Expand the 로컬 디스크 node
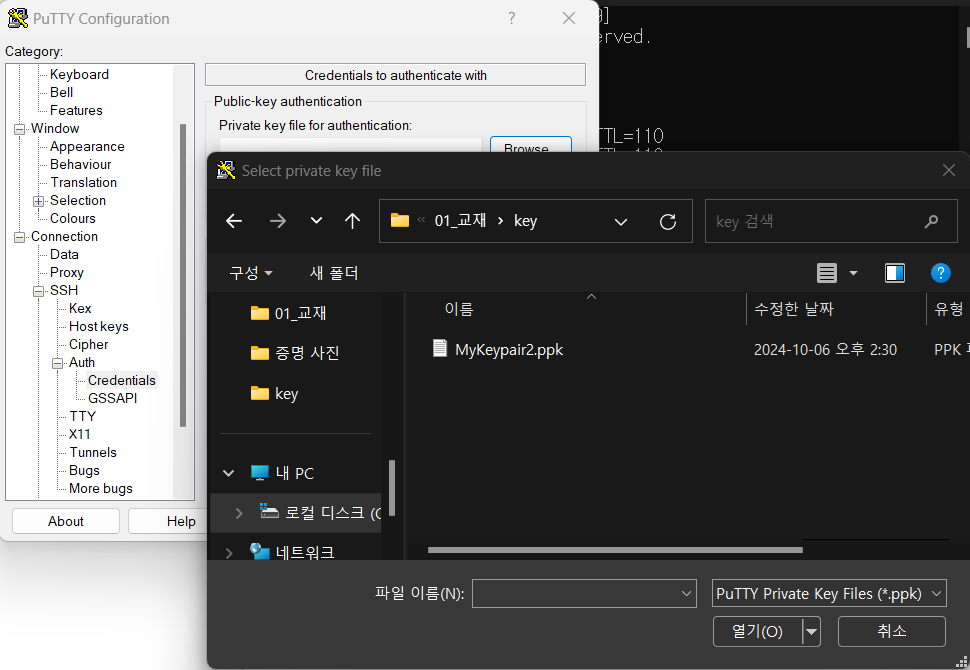 tap(239, 513)
